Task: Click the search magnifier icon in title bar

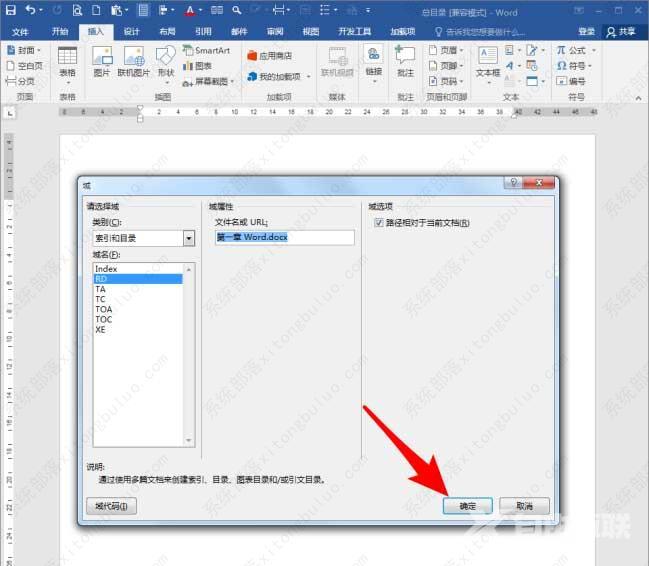Action: click(x=236, y=10)
